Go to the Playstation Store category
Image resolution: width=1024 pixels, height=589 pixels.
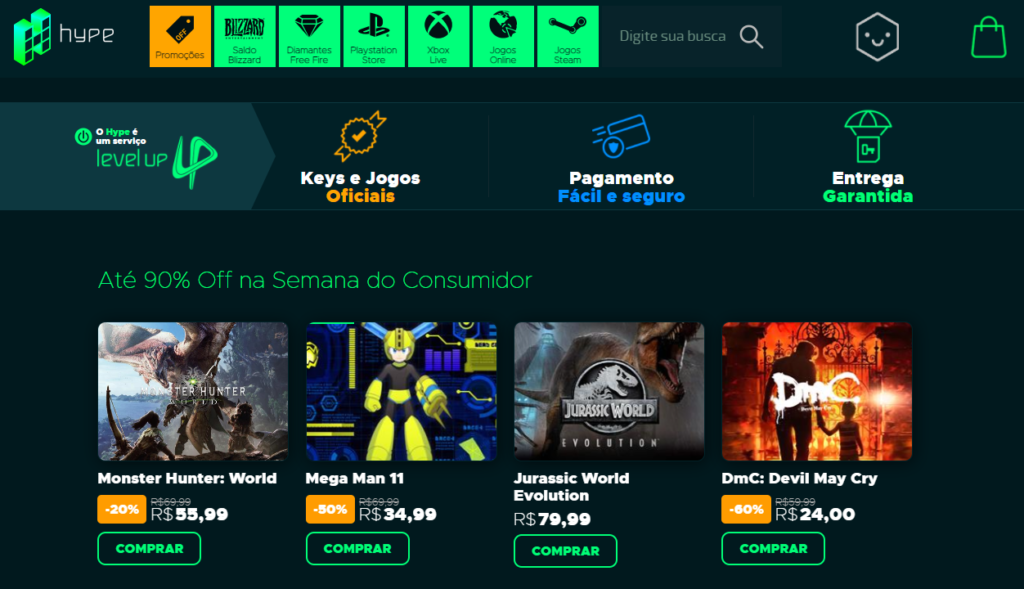374,37
